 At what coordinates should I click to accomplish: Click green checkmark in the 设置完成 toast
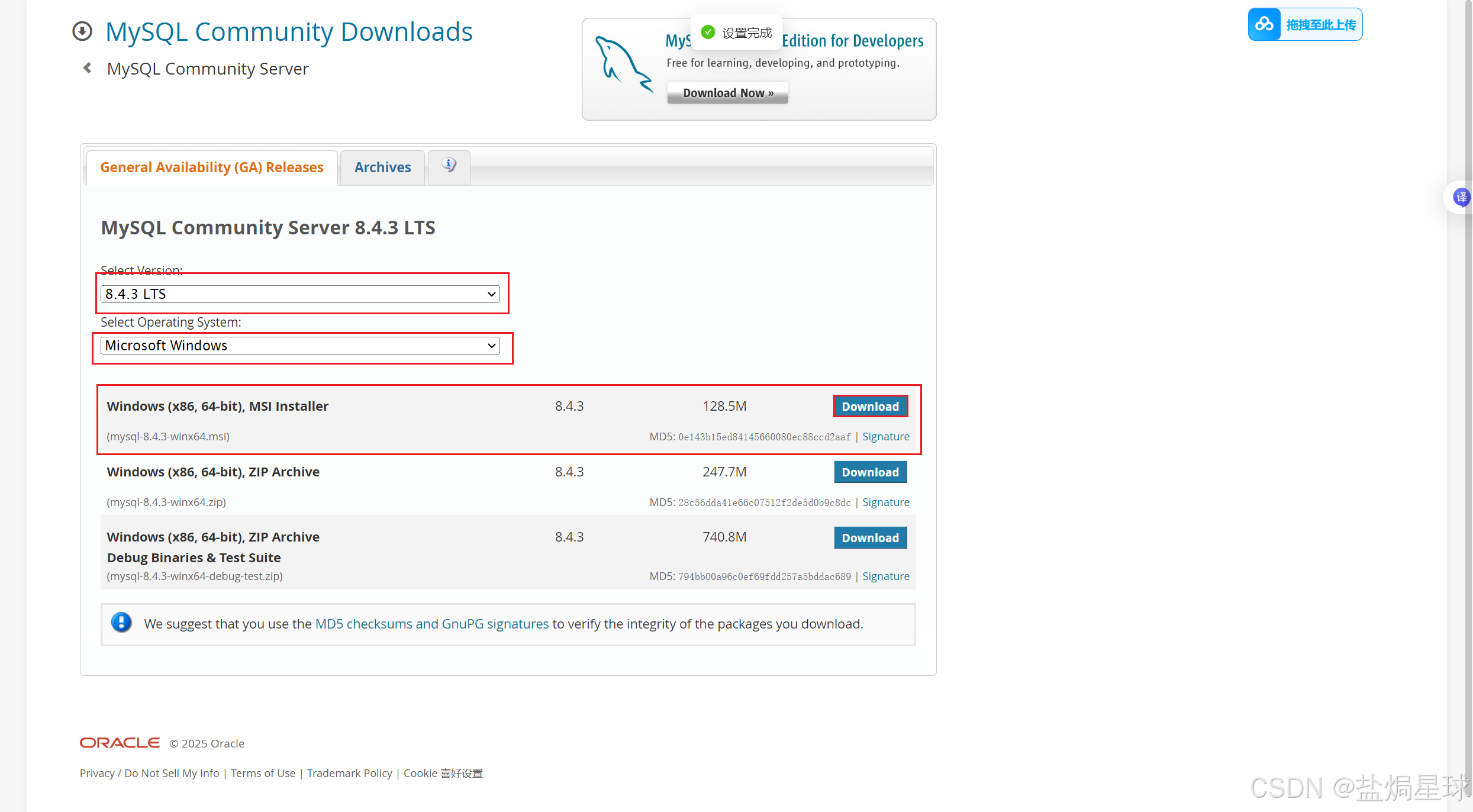tap(708, 32)
